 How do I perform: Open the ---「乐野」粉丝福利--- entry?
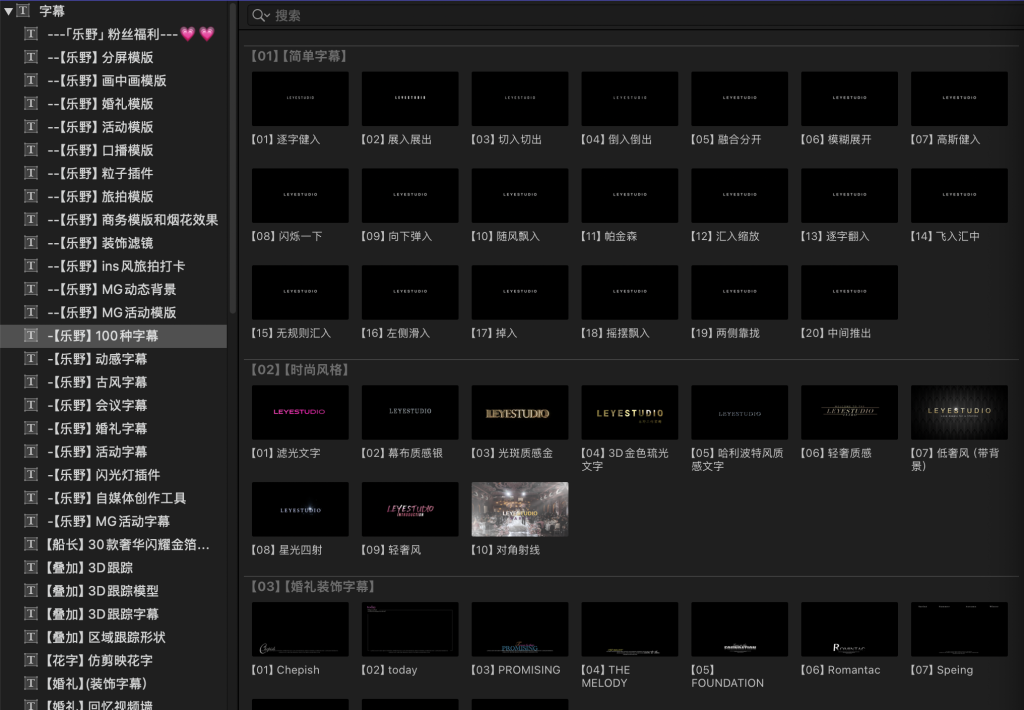[x=114, y=34]
